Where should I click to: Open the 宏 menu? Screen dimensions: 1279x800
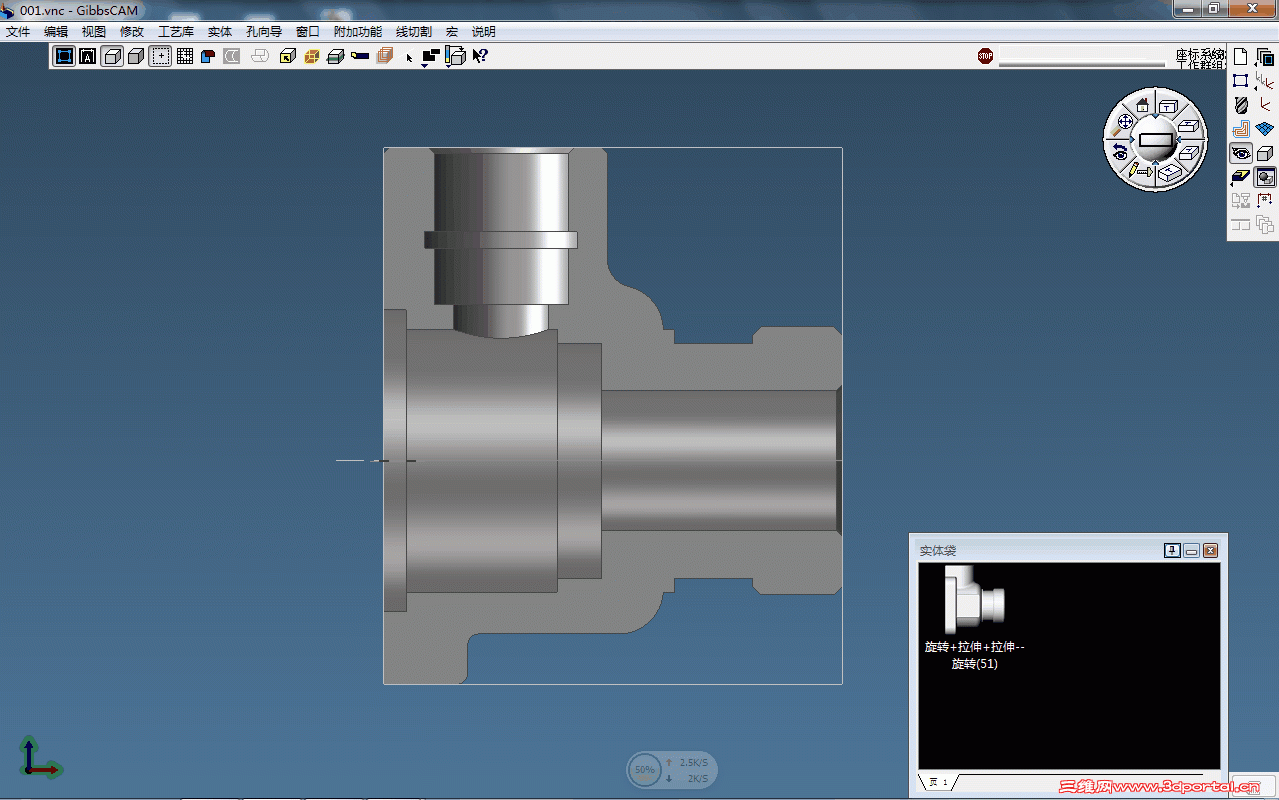tap(452, 32)
